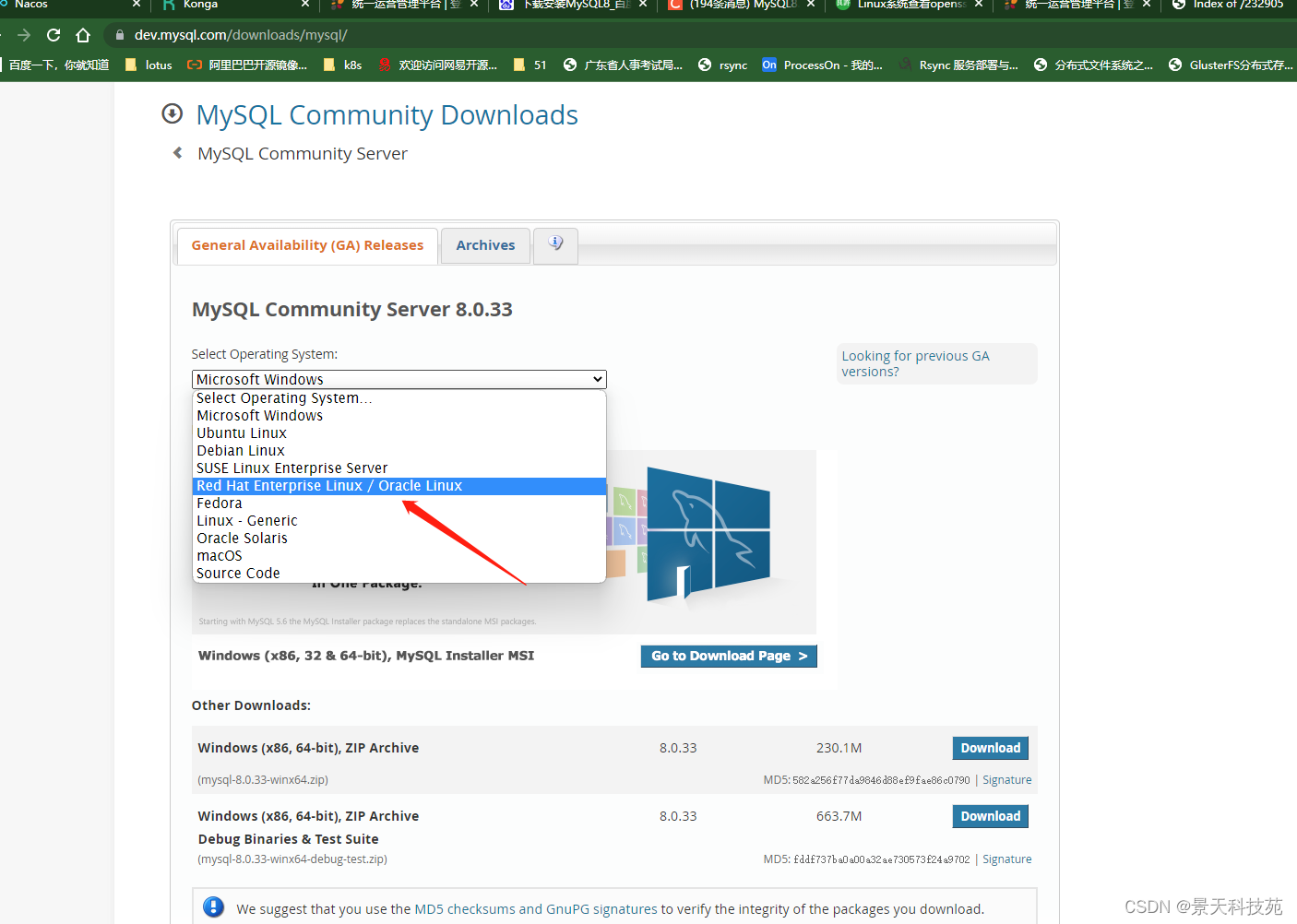The image size is (1297, 924).
Task: Choose Ubuntu Linux in the list
Action: pyautogui.click(x=399, y=433)
